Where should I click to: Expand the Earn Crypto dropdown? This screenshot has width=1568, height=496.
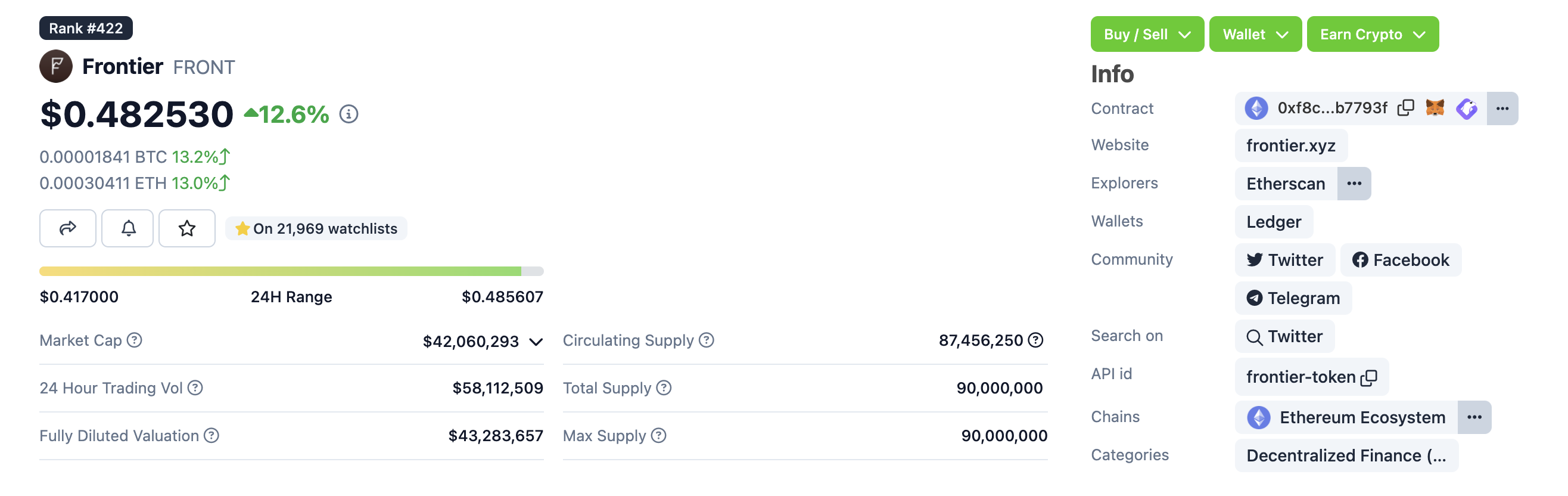1372,34
